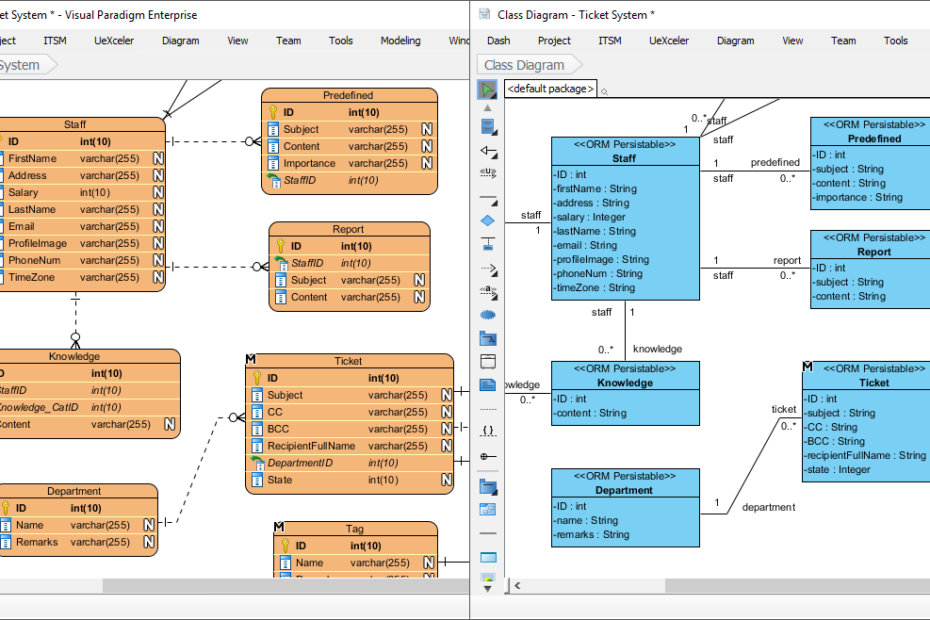The image size is (930, 620).
Task: Open the Modeling menu
Action: [400, 41]
